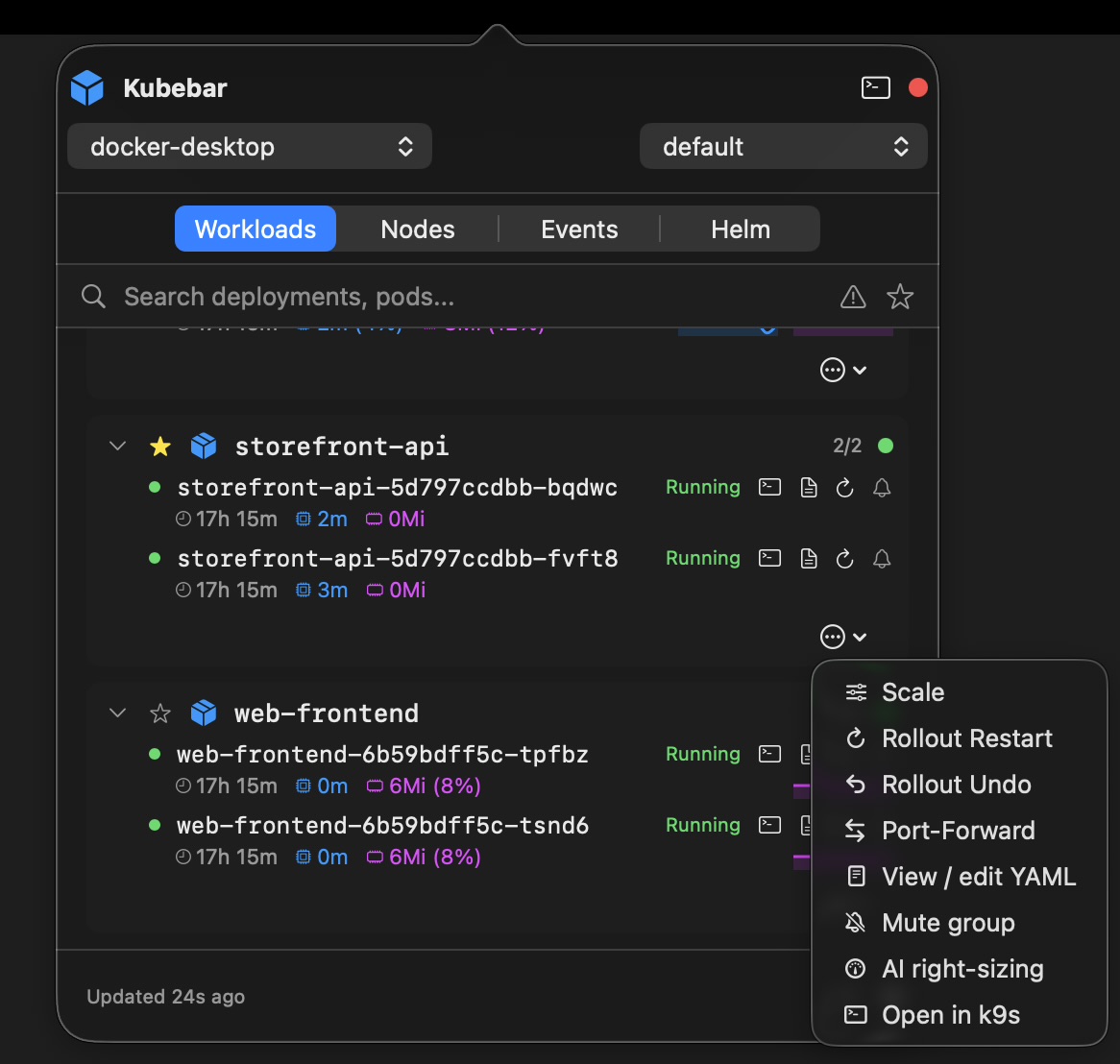
Task: Toggle alert bell for storefront-api fvft8 pod
Action: tap(882, 559)
